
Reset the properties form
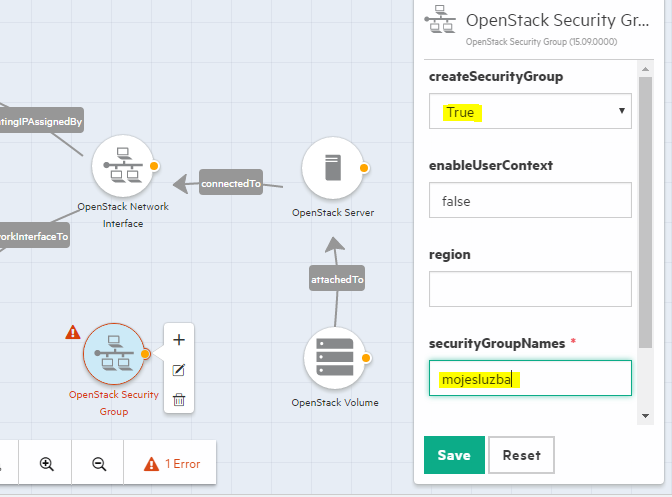(521, 455)
